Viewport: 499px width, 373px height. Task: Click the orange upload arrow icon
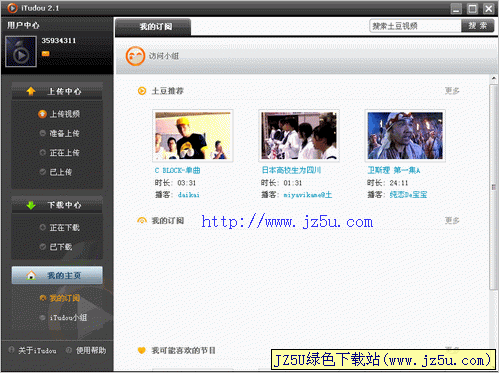(x=31, y=91)
